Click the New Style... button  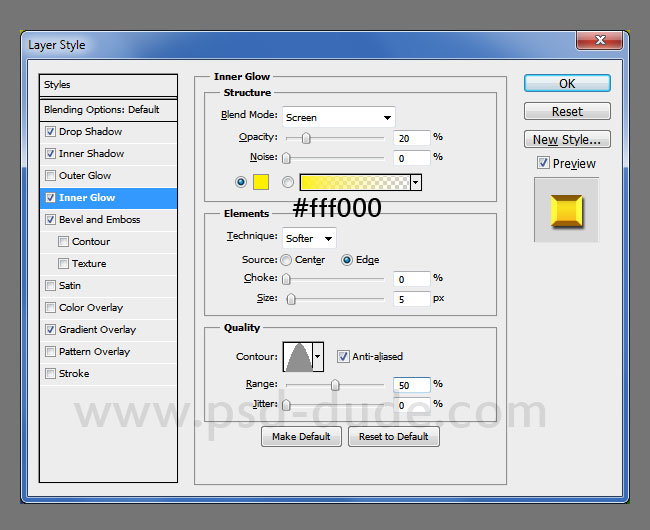coord(567,139)
